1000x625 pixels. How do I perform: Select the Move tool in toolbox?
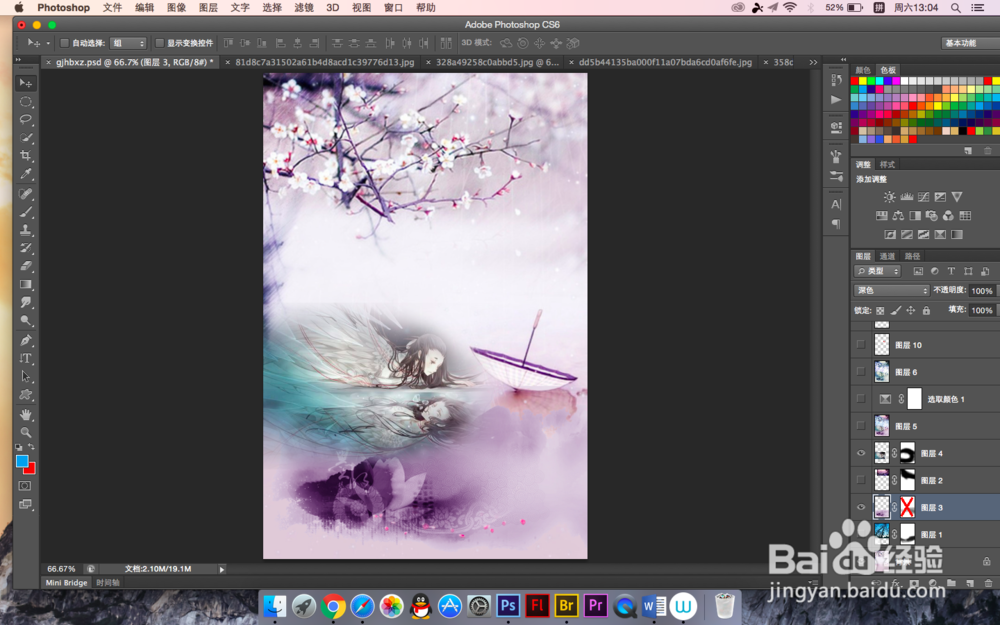[x=26, y=83]
